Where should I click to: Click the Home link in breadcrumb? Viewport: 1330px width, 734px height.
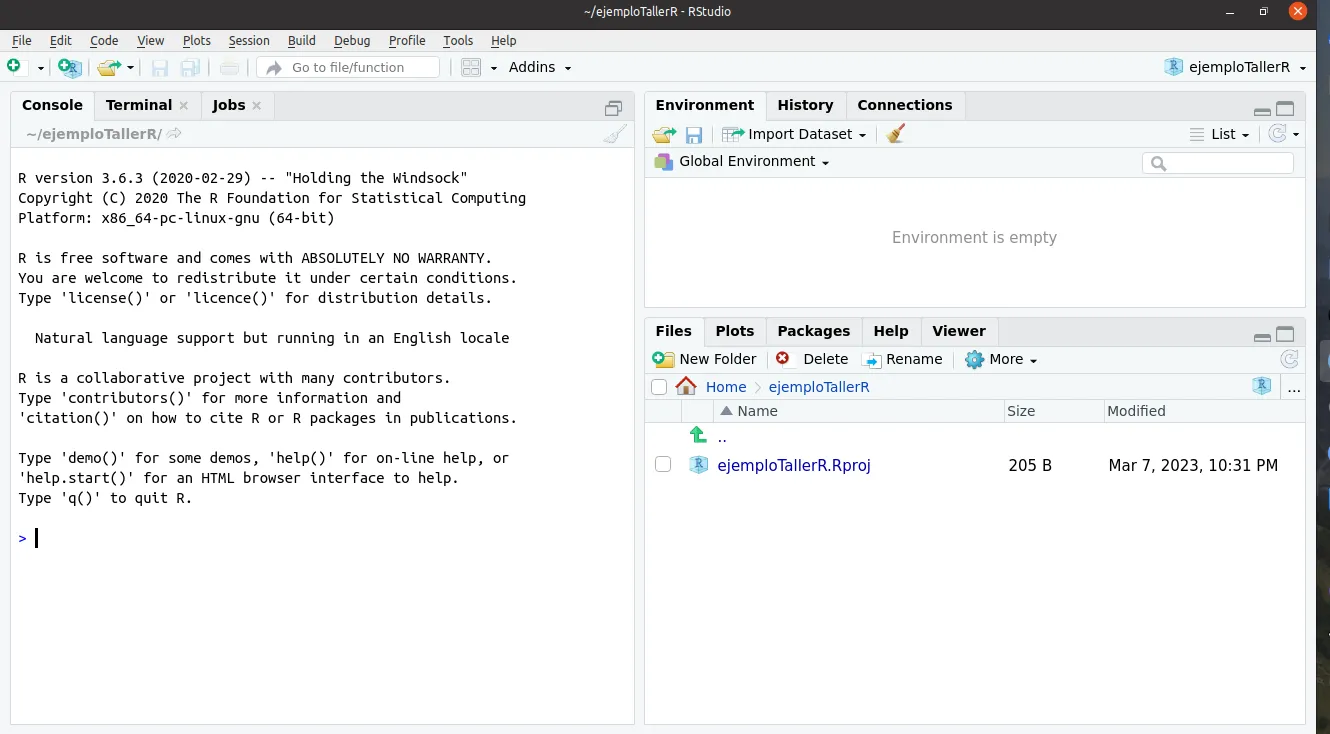pyautogui.click(x=726, y=387)
